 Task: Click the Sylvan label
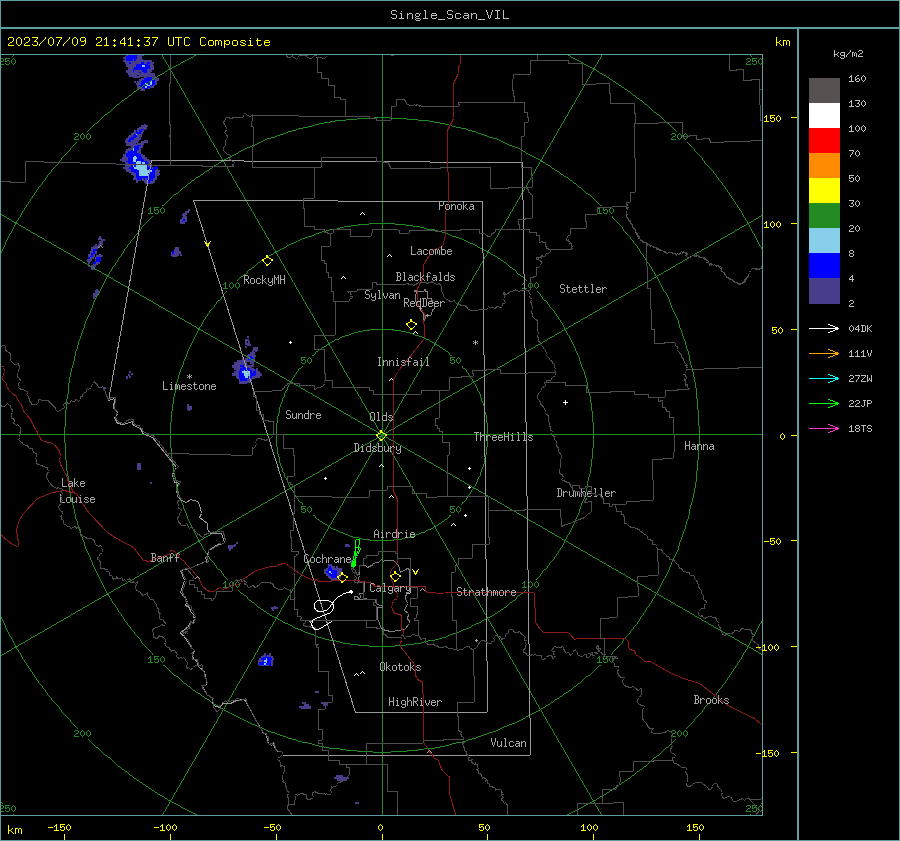coord(382,295)
